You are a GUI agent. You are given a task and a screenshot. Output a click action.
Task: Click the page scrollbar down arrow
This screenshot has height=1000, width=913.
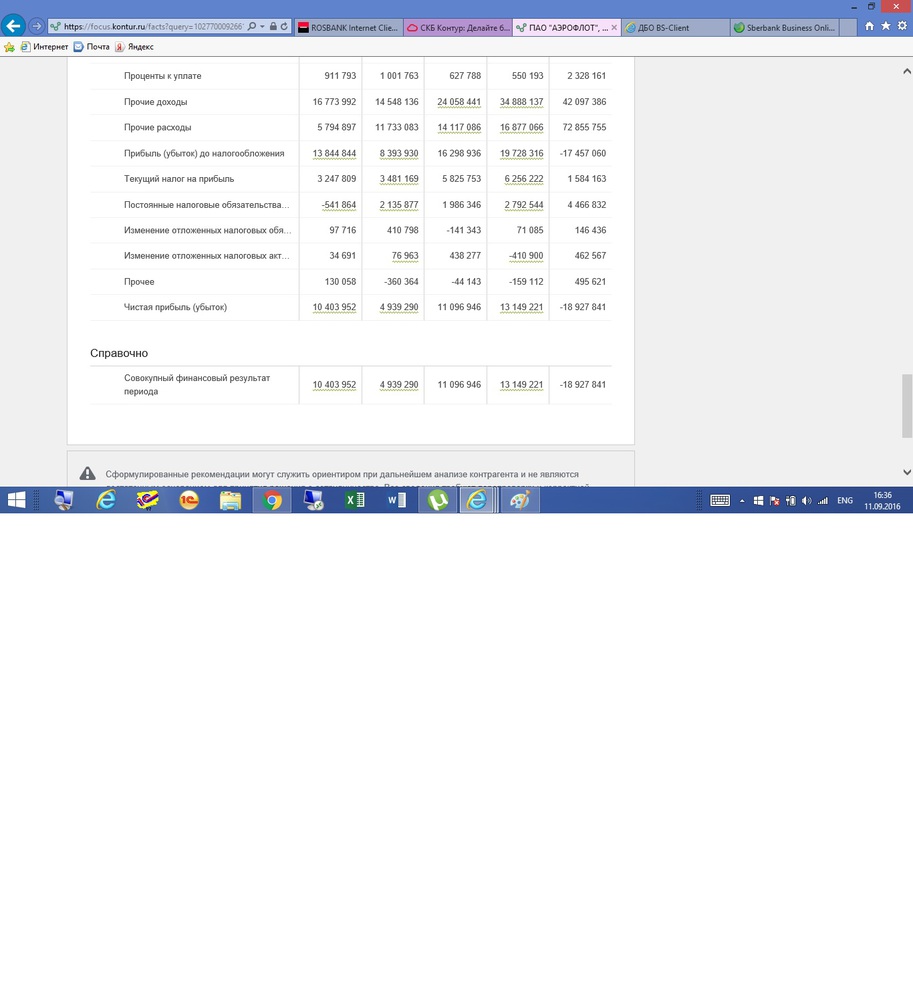(907, 473)
